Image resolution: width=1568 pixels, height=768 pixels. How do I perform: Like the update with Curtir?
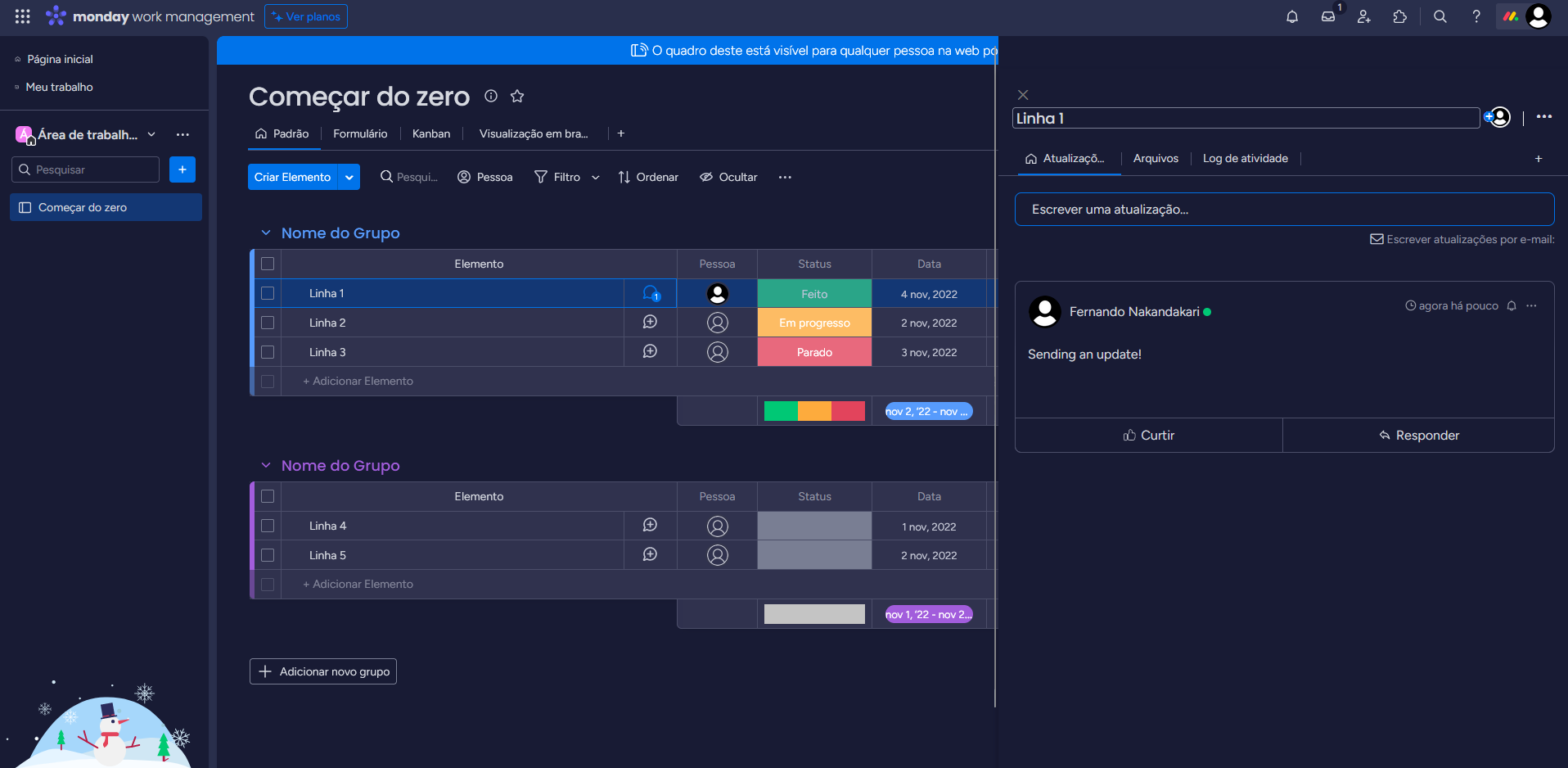point(1149,436)
